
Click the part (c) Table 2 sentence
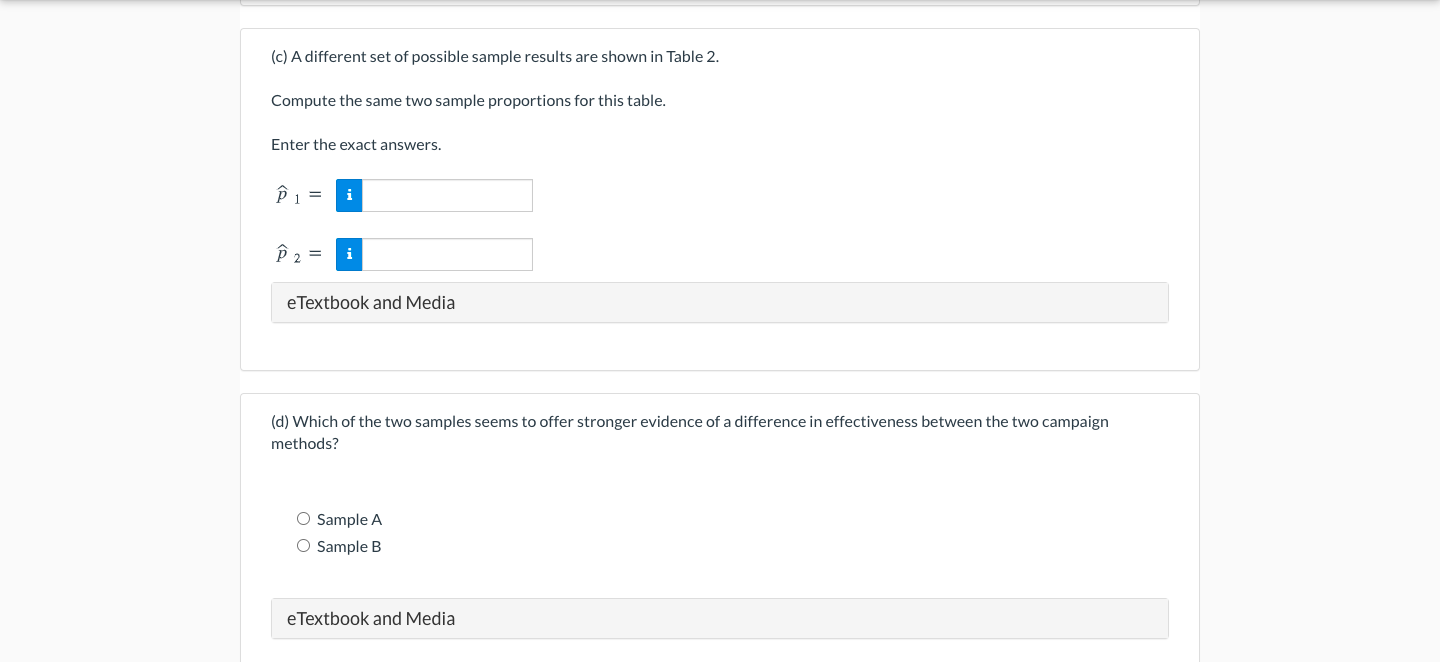(495, 57)
